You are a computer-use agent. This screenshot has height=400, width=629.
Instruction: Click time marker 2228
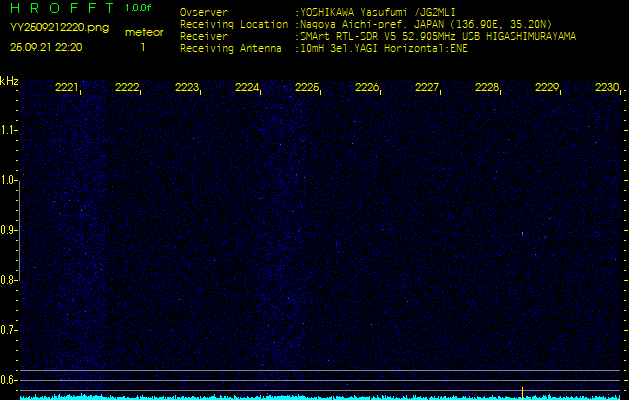point(487,87)
